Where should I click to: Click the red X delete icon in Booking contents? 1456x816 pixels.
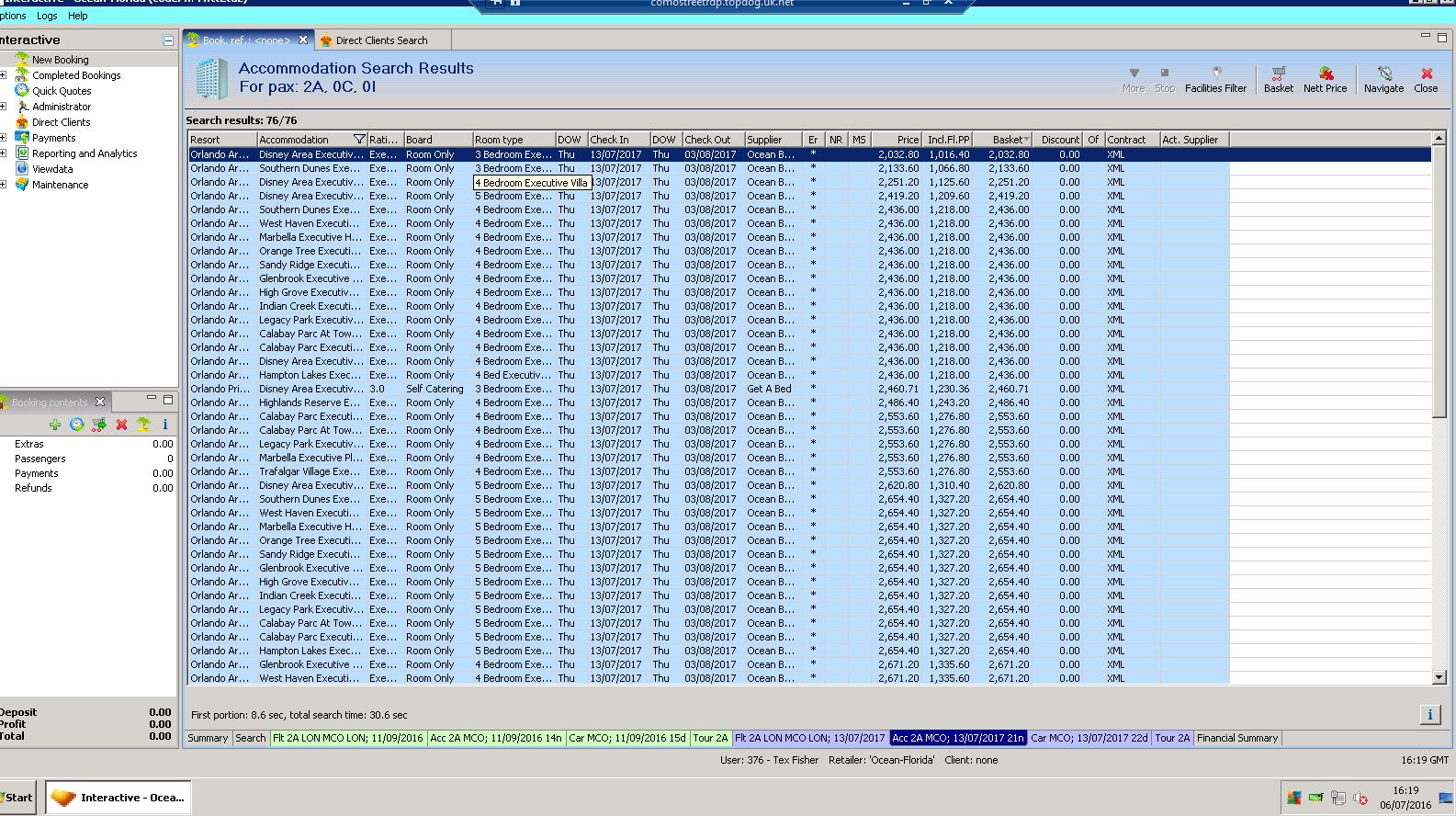tap(121, 425)
